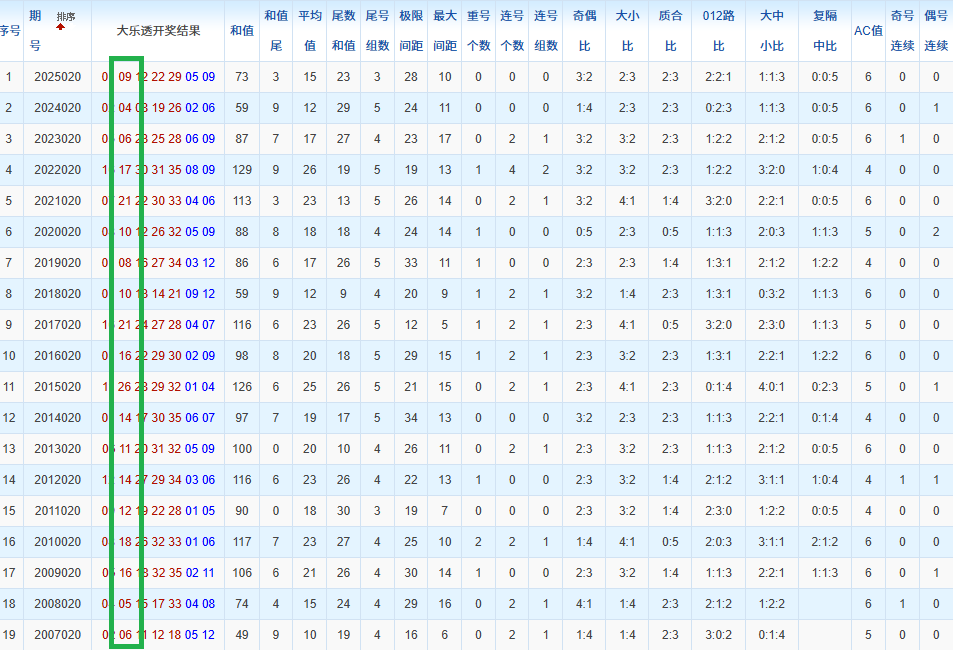Click the 大小比 column header

[x=627, y=30]
